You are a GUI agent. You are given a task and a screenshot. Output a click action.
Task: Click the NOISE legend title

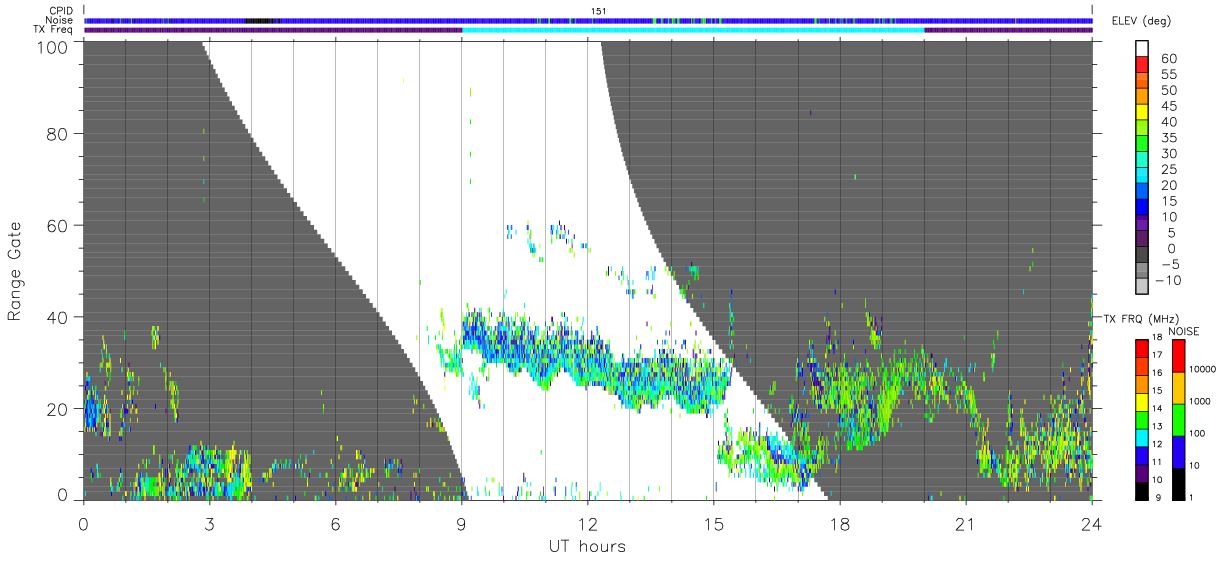click(1186, 331)
